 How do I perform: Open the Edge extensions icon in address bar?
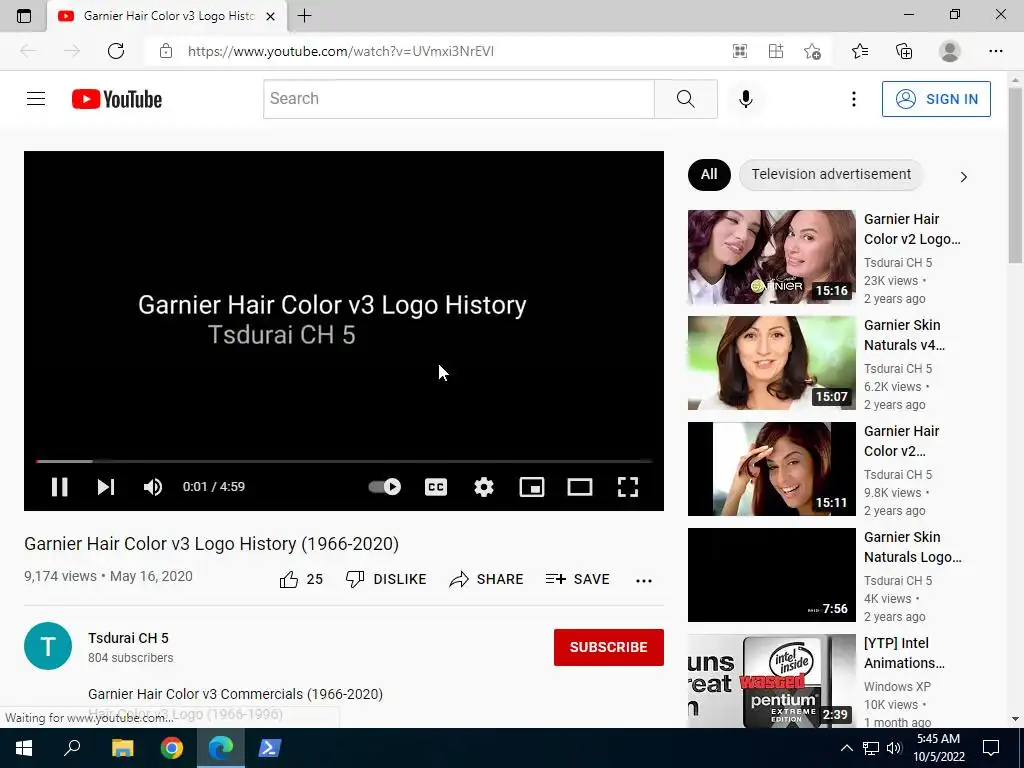click(x=776, y=51)
